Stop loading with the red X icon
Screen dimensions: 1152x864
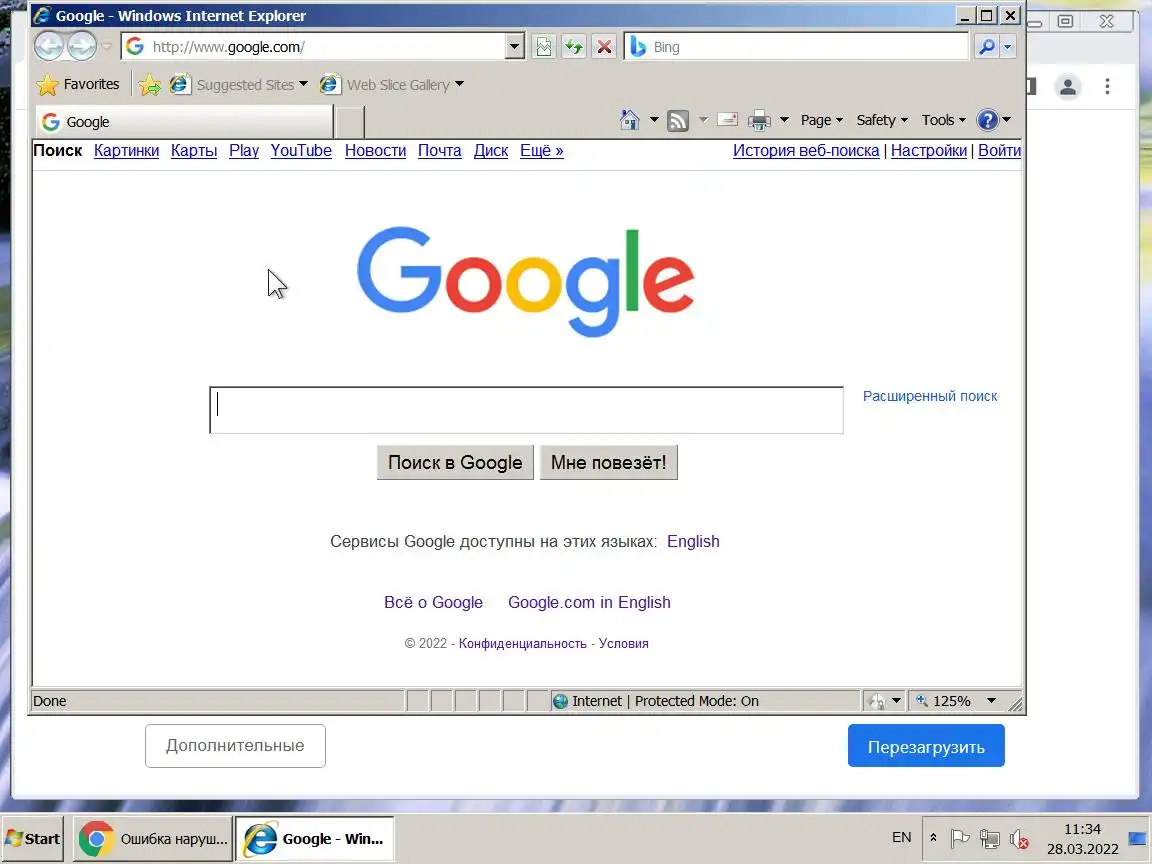(604, 47)
